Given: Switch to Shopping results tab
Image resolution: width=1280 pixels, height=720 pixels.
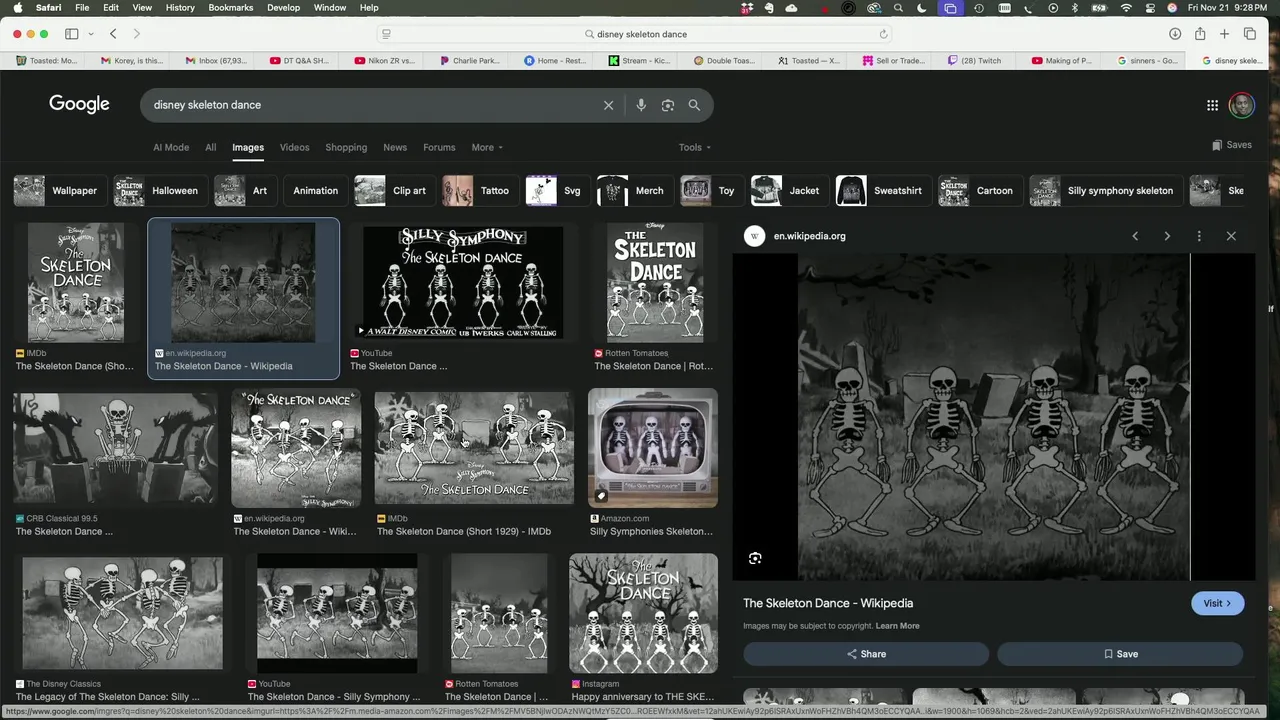Looking at the screenshot, I should click(346, 147).
